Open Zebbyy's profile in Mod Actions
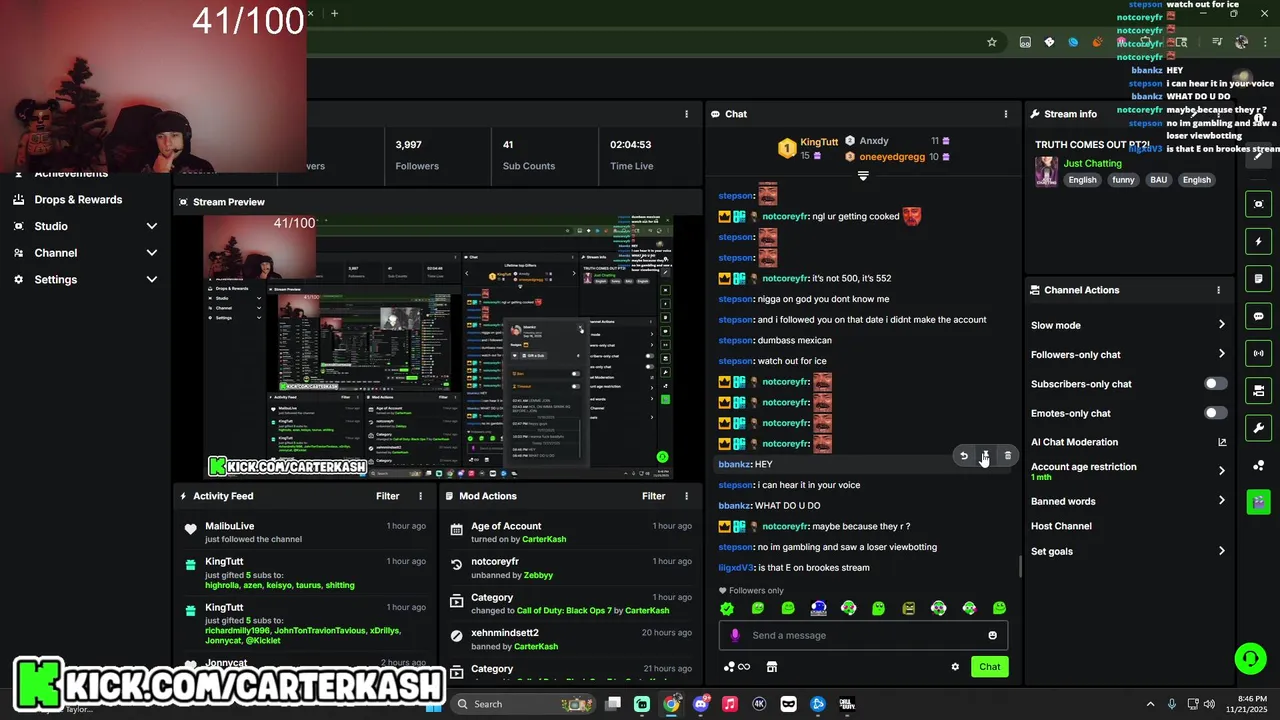Screen dimensions: 1280x720 (x=538, y=575)
